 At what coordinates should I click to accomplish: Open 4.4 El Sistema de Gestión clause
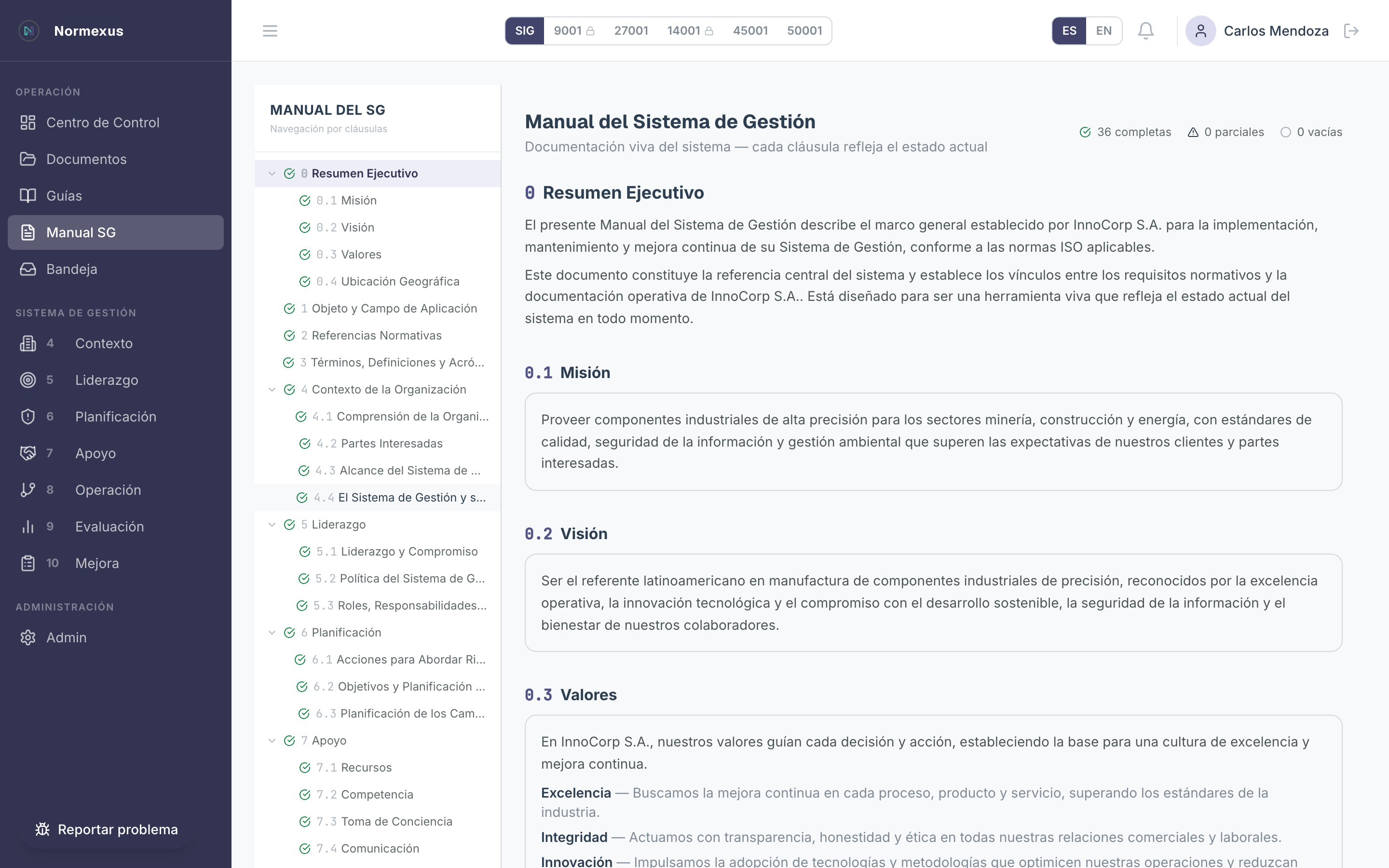point(378,498)
